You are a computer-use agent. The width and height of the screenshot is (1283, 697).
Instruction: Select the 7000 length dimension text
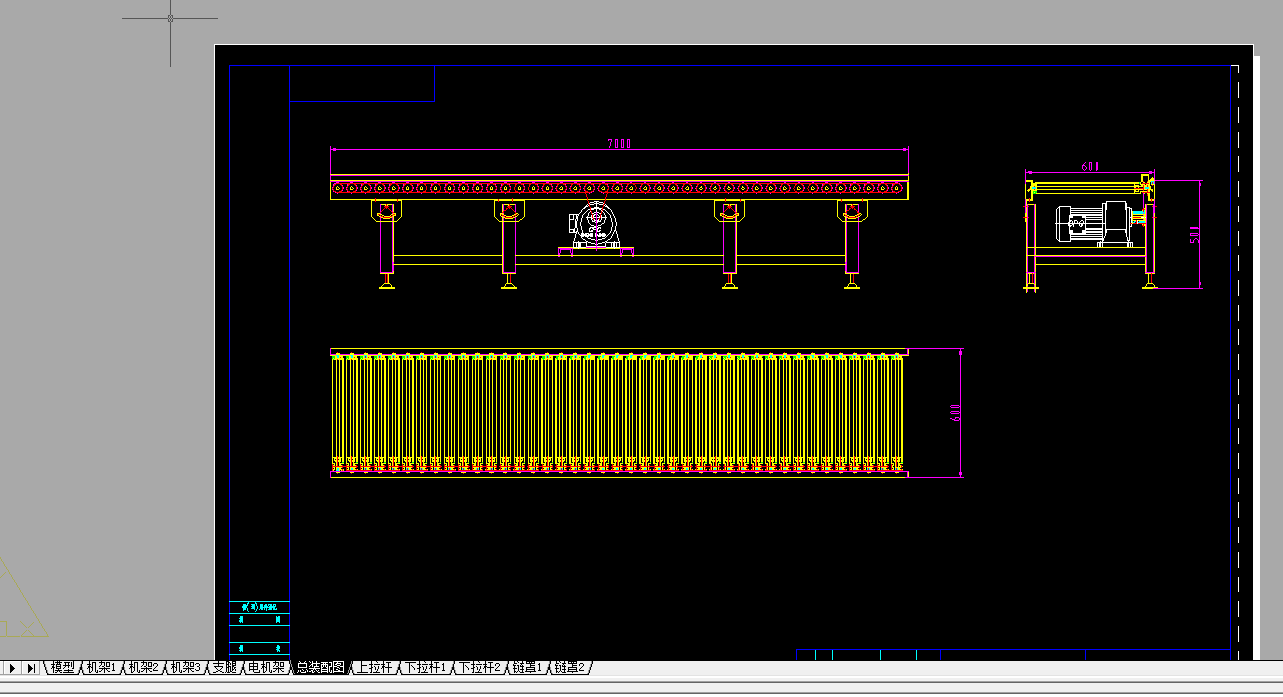point(619,144)
